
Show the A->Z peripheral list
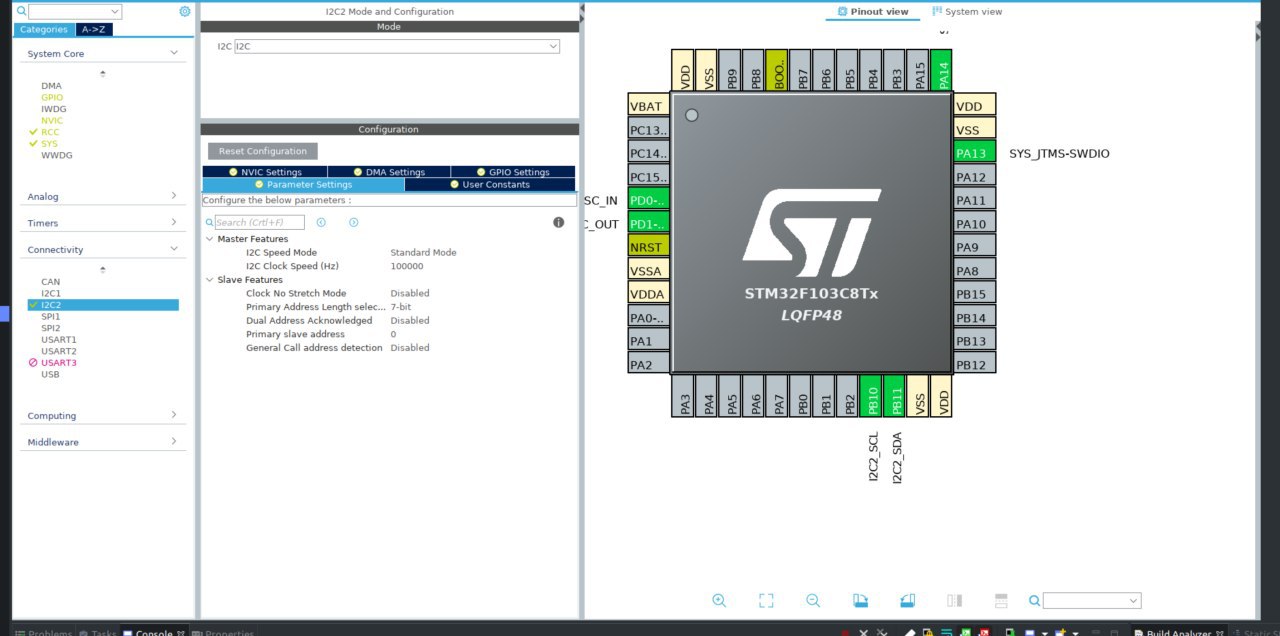tap(94, 29)
